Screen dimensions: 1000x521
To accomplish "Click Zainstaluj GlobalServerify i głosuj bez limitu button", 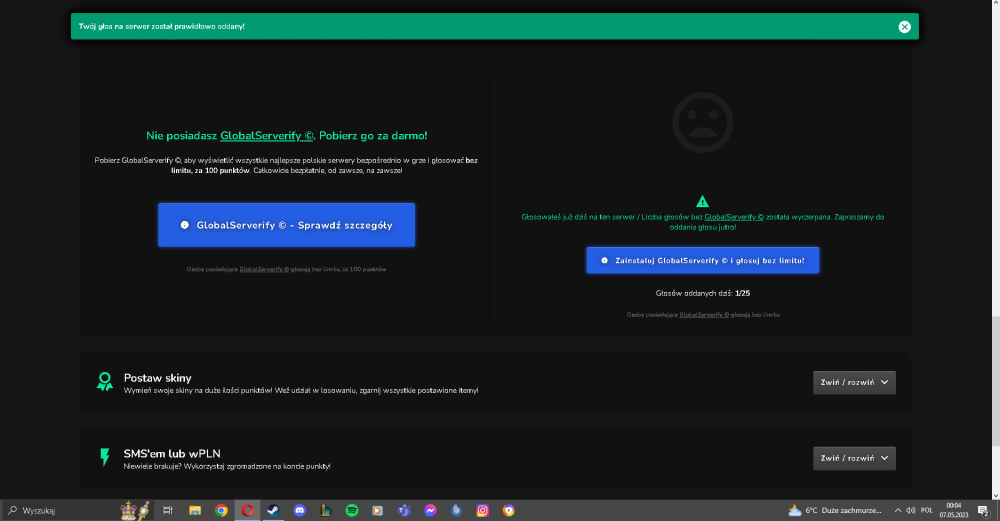I will (x=702, y=260).
